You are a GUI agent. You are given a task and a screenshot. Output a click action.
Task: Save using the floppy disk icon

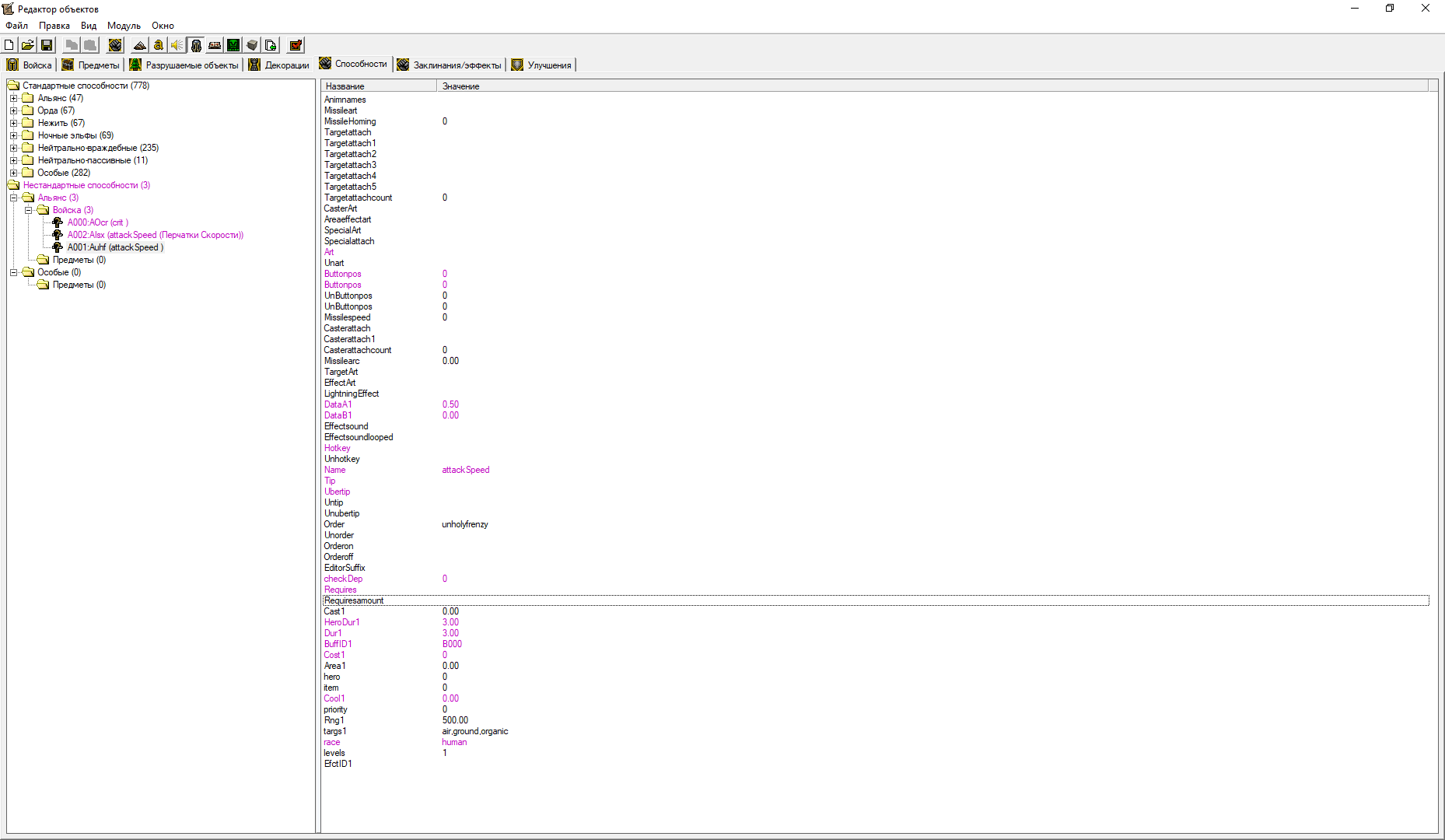47,45
